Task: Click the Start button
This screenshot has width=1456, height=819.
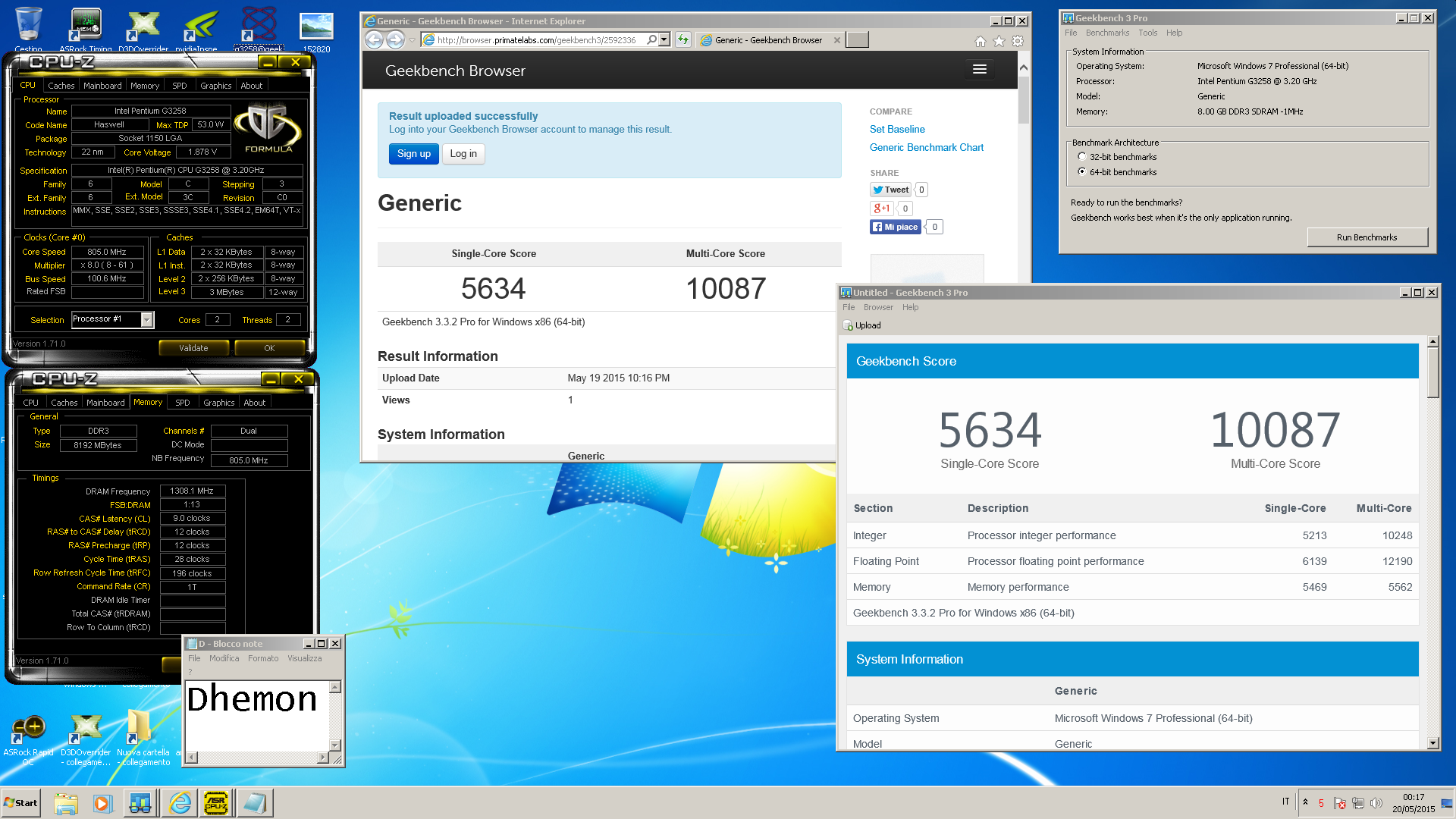Action: (x=21, y=803)
